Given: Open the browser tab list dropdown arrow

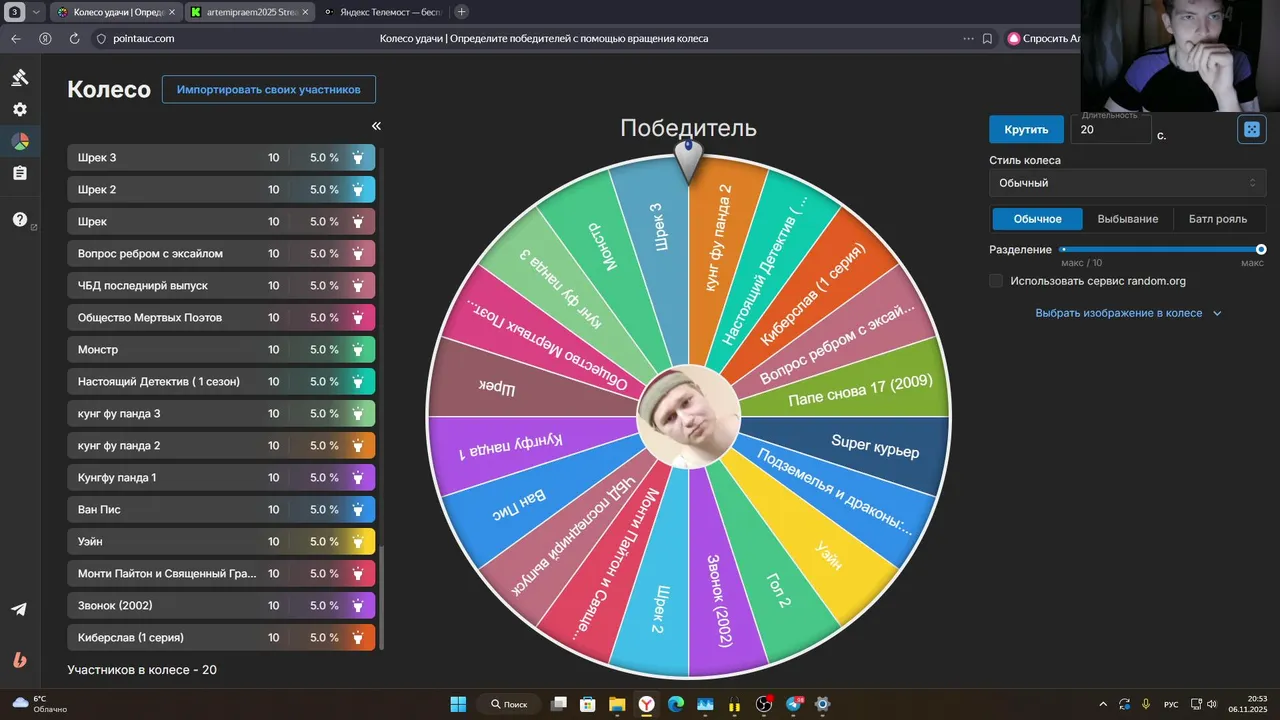Looking at the screenshot, I should (x=37, y=12).
